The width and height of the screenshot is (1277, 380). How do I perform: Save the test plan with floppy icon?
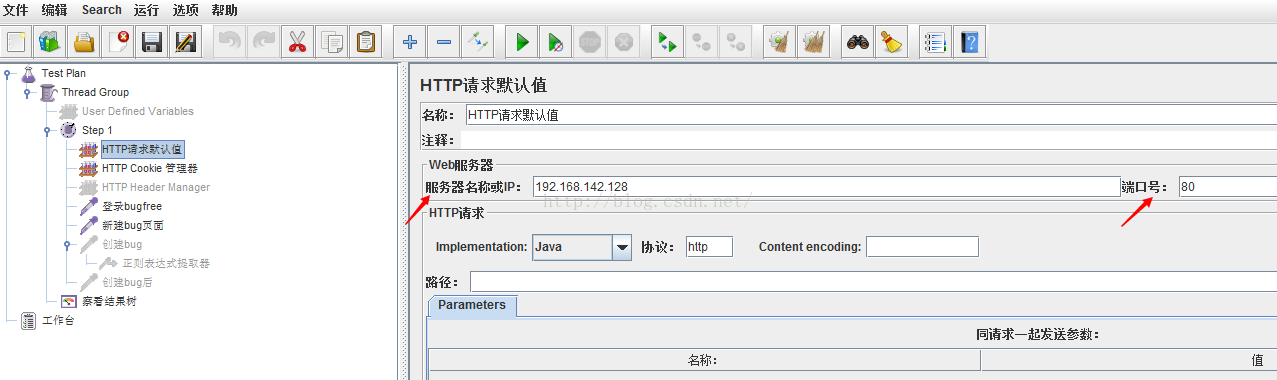[x=152, y=42]
